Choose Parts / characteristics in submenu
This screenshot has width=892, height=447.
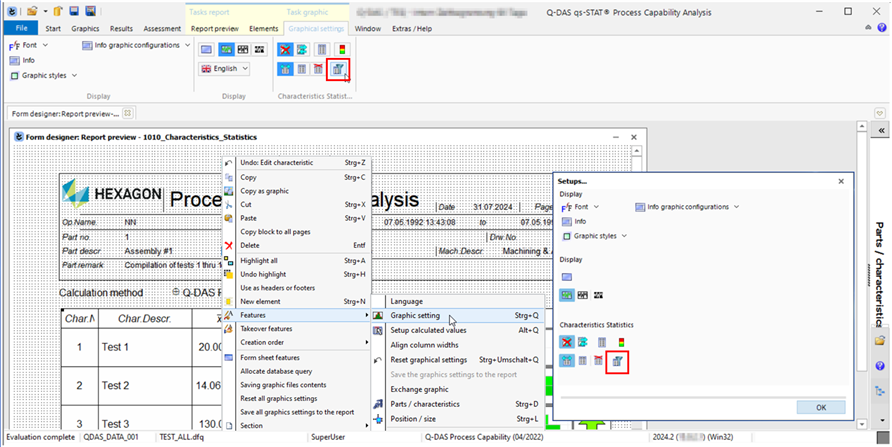click(x=456, y=404)
